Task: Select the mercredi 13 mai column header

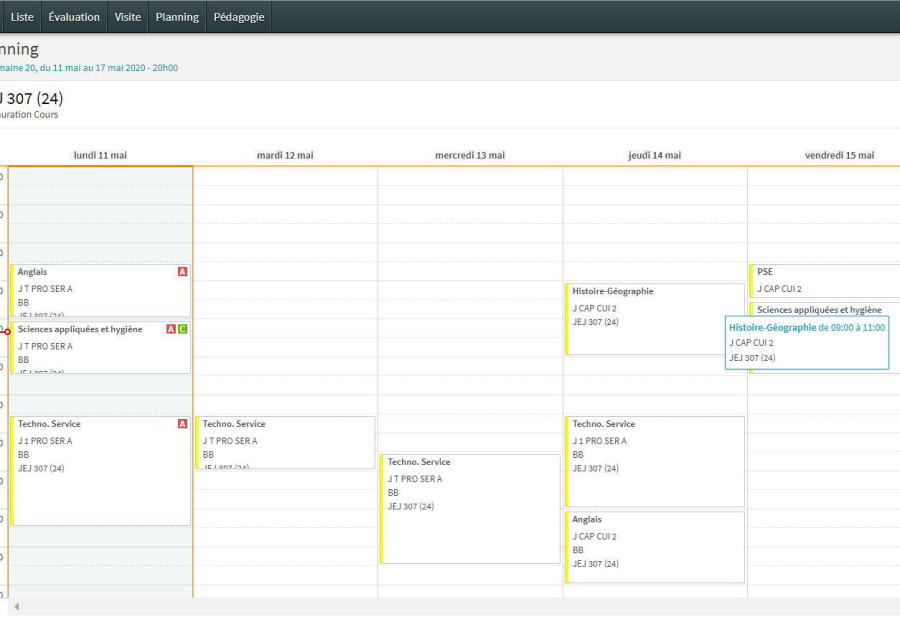Action: (470, 155)
